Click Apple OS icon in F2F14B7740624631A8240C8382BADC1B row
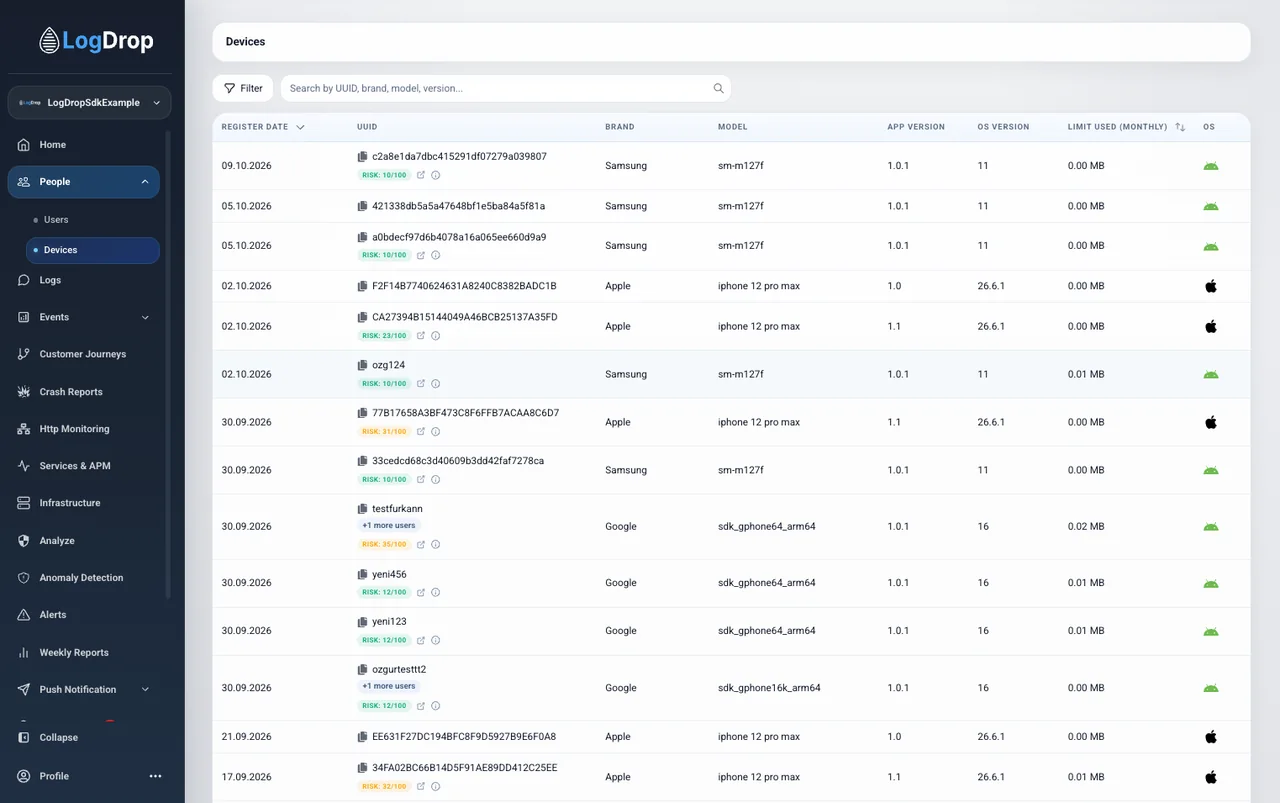The image size is (1280, 803). (x=1211, y=286)
